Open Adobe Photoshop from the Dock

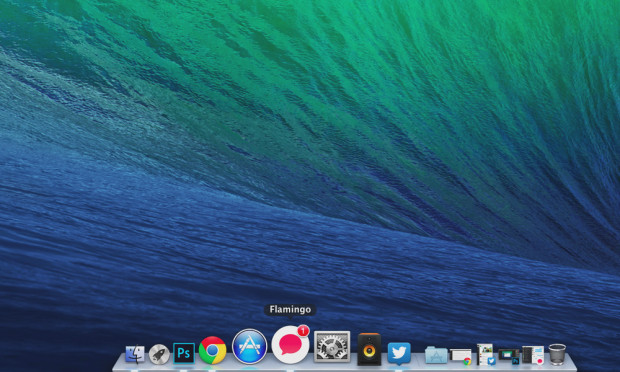184,353
